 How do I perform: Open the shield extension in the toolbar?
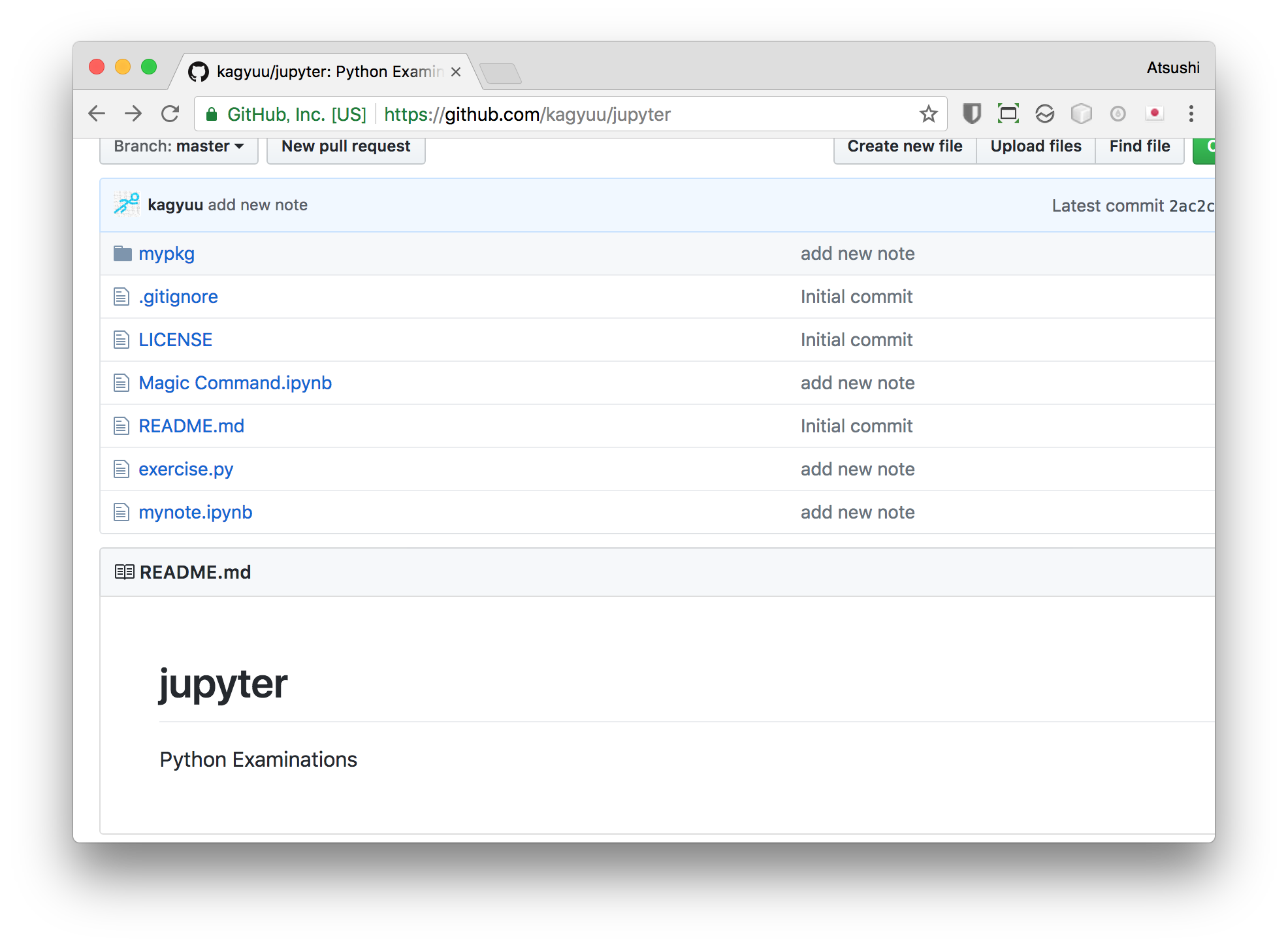[971, 114]
